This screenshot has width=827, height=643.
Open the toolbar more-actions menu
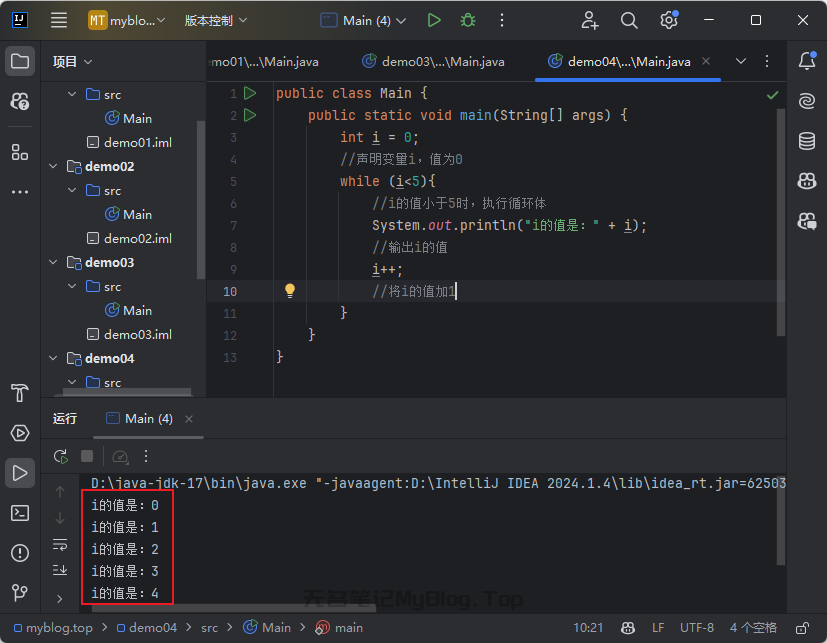(x=502, y=21)
